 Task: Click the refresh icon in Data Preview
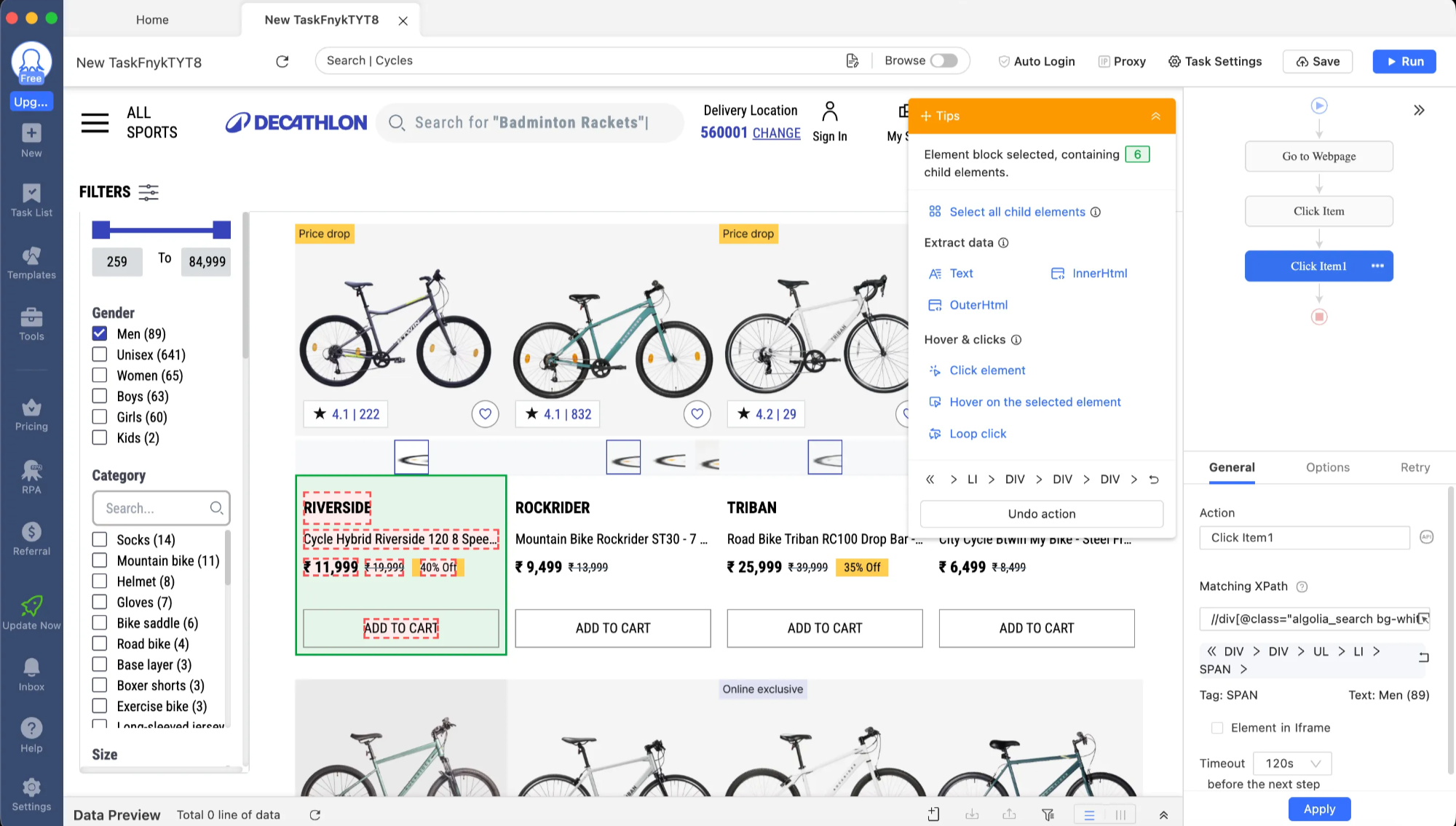click(314, 815)
